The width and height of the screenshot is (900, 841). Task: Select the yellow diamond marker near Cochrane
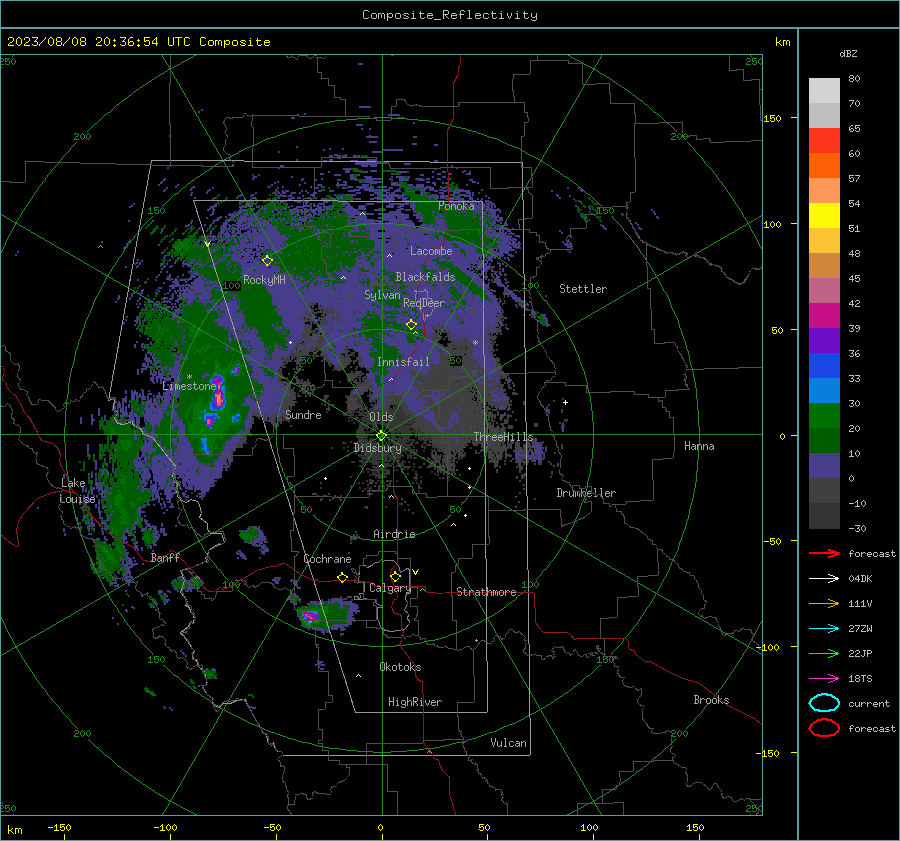[342, 577]
